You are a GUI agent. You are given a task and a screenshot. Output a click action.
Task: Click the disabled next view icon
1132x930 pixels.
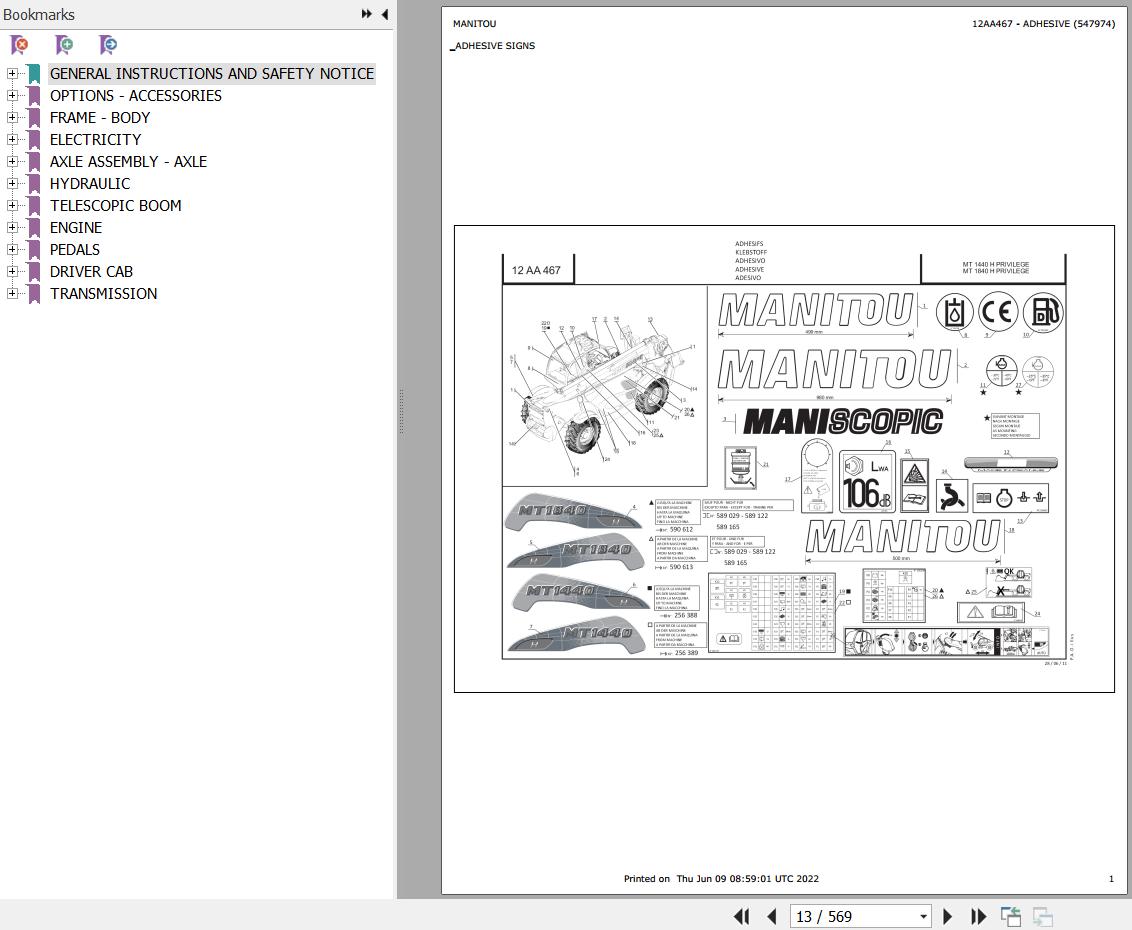pos(1042,916)
